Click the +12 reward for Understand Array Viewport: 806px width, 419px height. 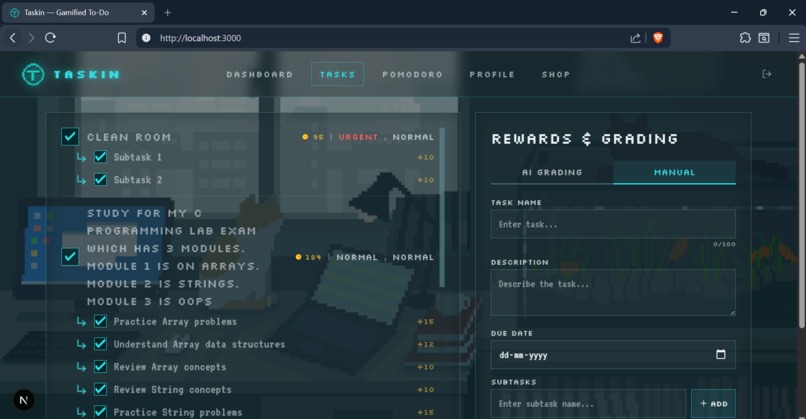click(426, 344)
